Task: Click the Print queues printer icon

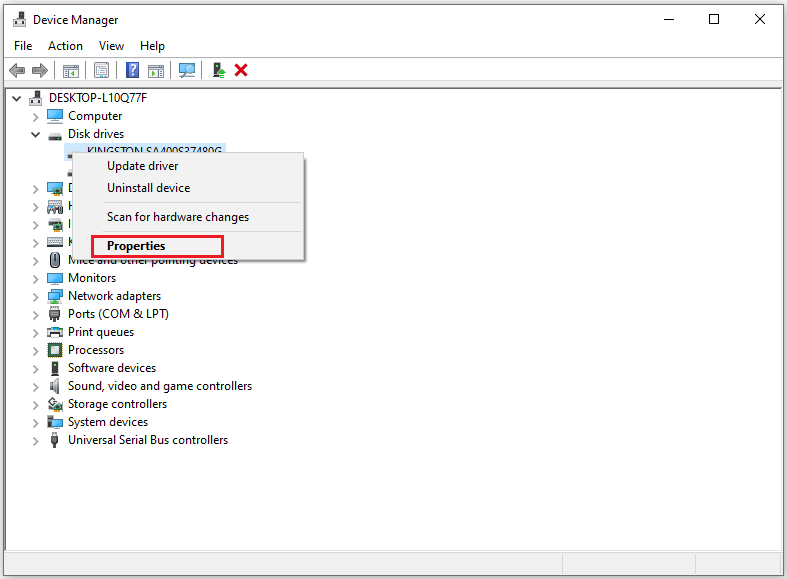Action: click(55, 332)
